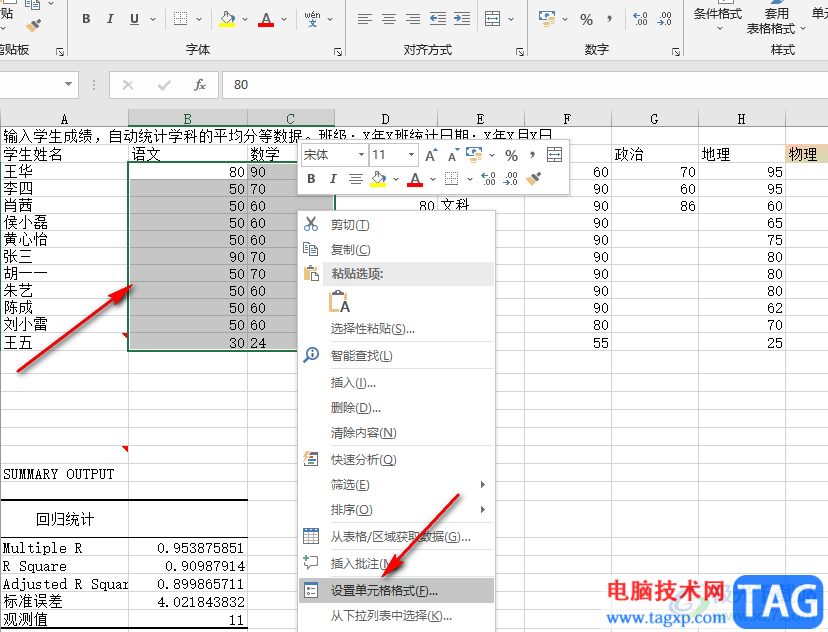
Task: Open the merge and center dropdown arrow
Action: (x=511, y=19)
